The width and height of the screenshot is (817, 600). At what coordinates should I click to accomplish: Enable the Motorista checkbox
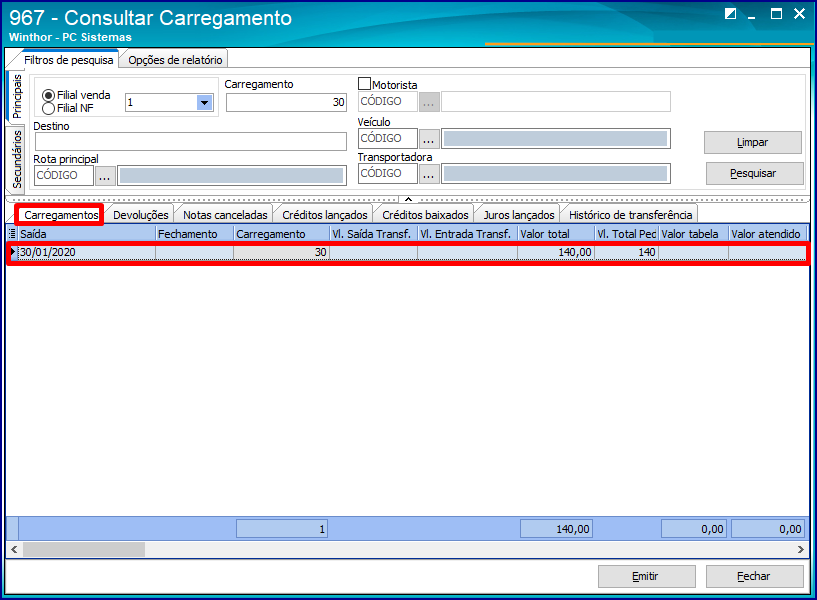tap(364, 84)
